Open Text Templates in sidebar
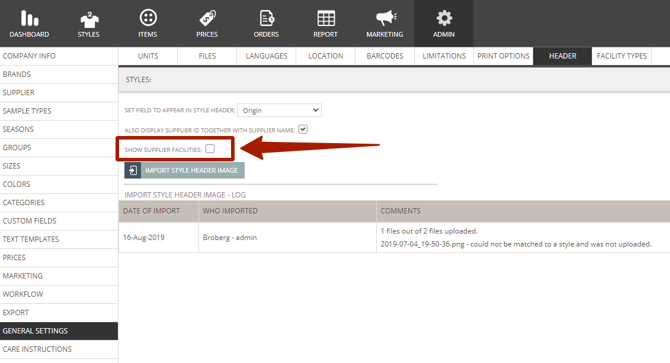 click(x=59, y=239)
